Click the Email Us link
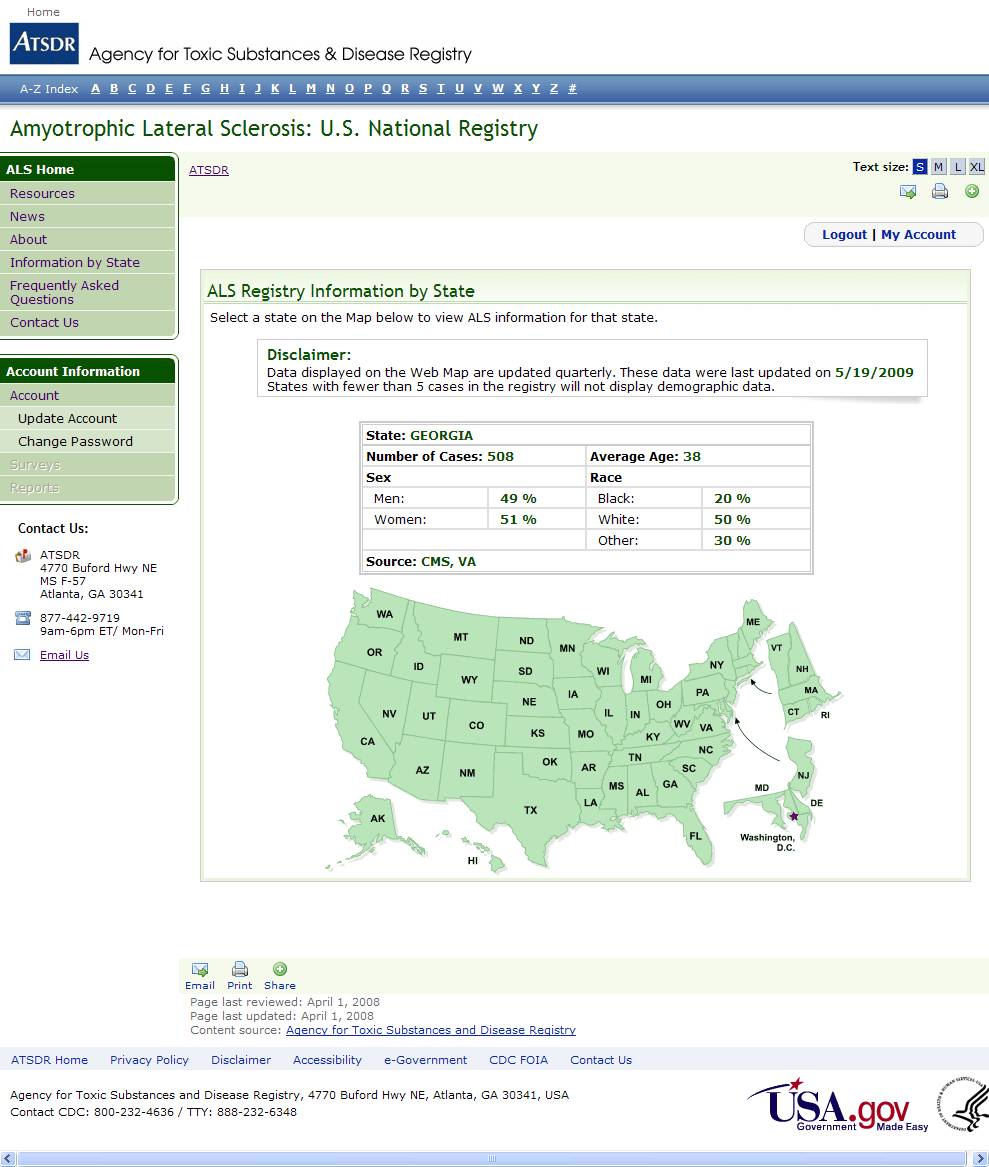The image size is (989, 1167). (x=64, y=655)
